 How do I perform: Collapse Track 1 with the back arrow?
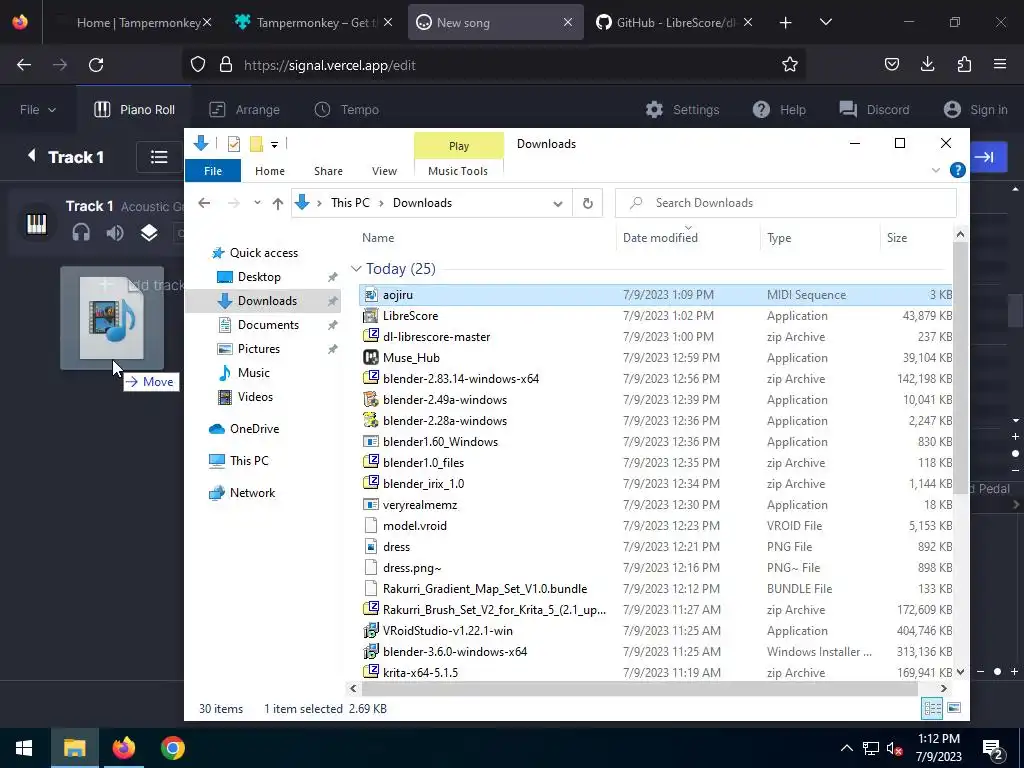[x=31, y=155]
